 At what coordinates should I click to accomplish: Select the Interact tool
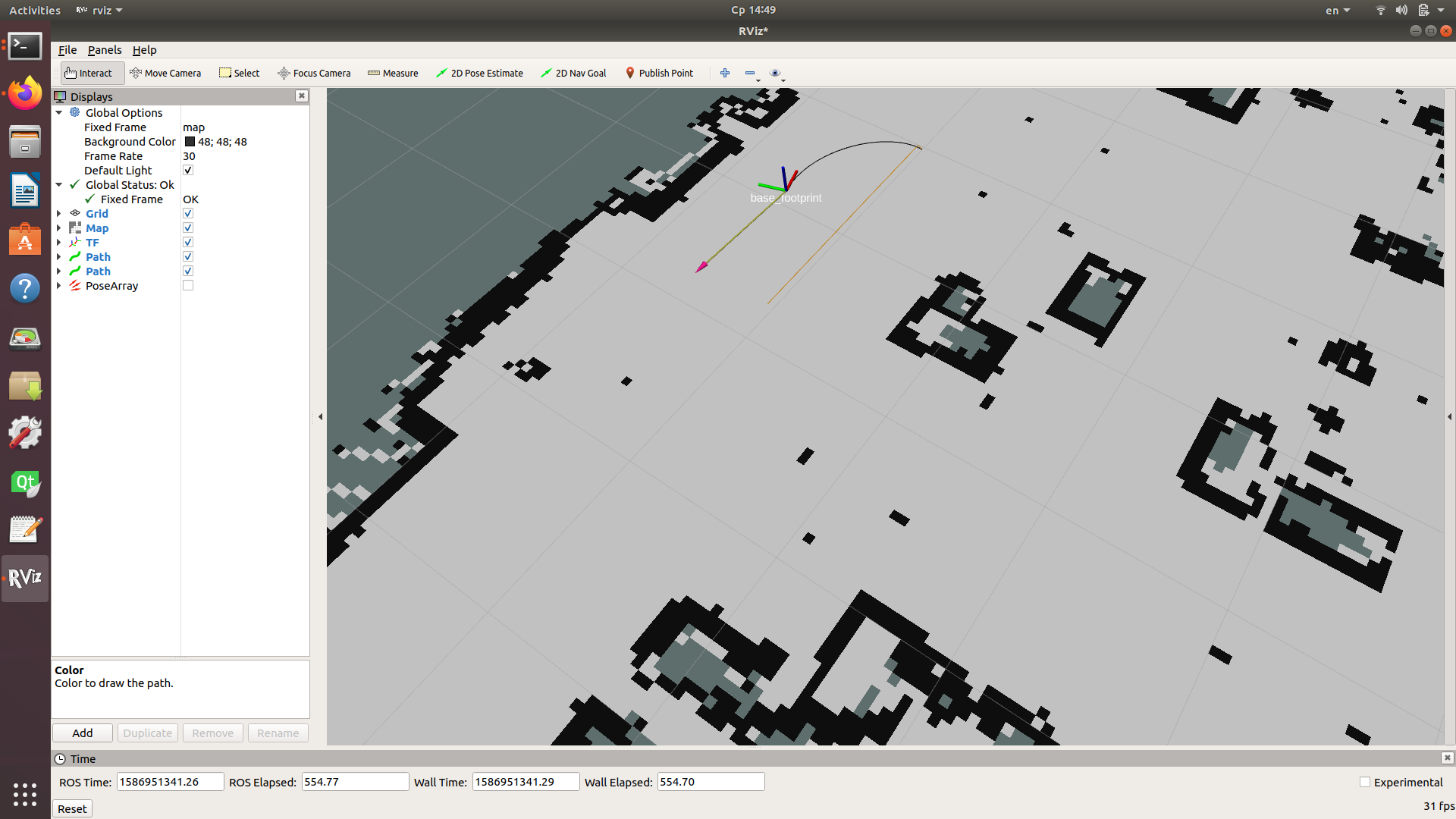click(92, 73)
